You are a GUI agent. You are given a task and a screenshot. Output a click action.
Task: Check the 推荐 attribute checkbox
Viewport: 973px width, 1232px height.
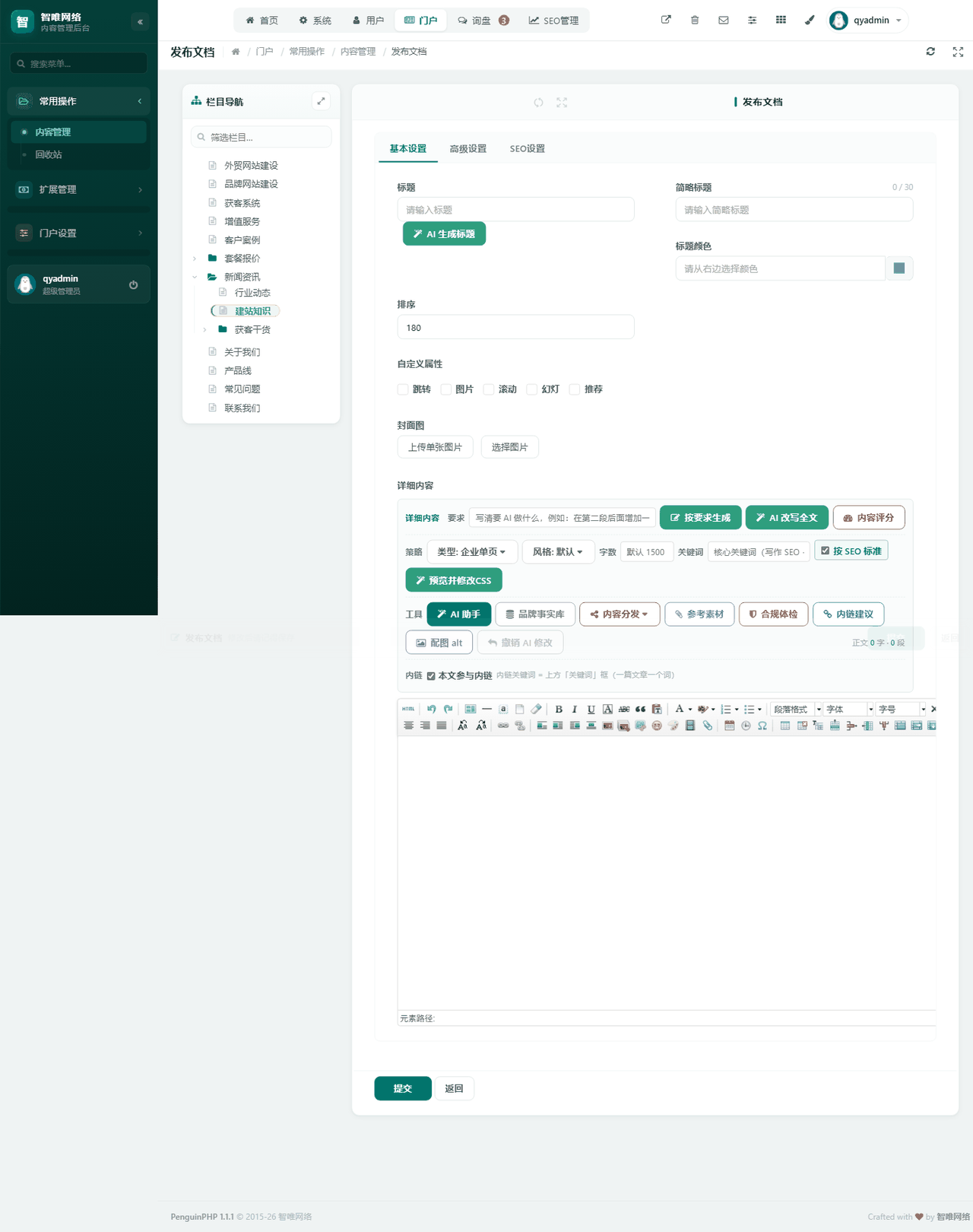click(575, 389)
